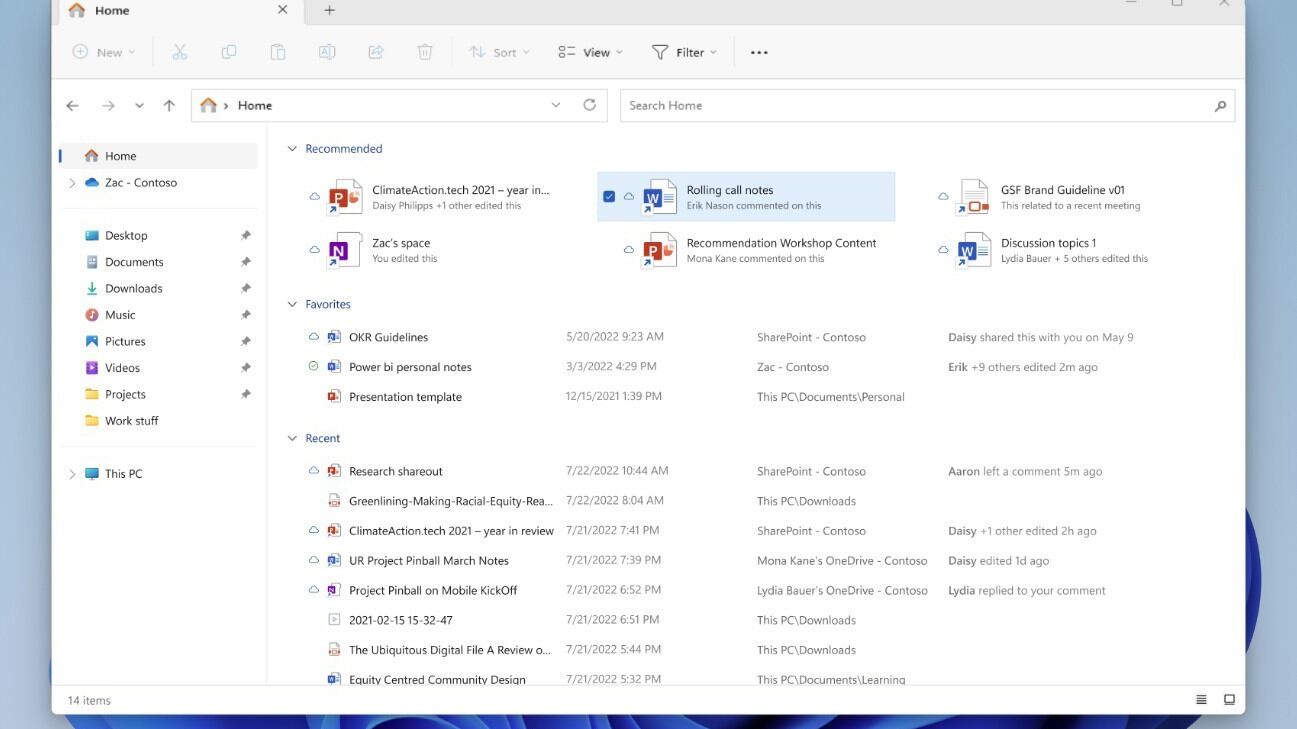The width and height of the screenshot is (1297, 729).
Task: Click the Paste clipboard icon
Action: tap(278, 52)
